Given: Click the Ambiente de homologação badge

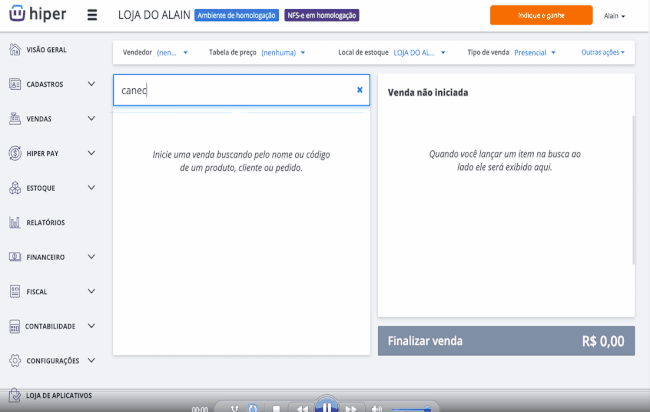Looking at the screenshot, I should 236,15.
